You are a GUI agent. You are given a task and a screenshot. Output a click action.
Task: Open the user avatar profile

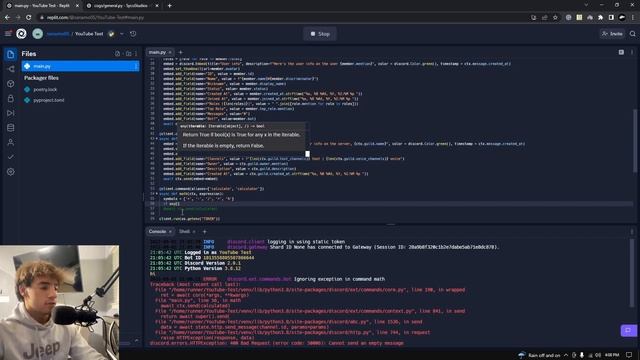pyautogui.click(x=38, y=34)
